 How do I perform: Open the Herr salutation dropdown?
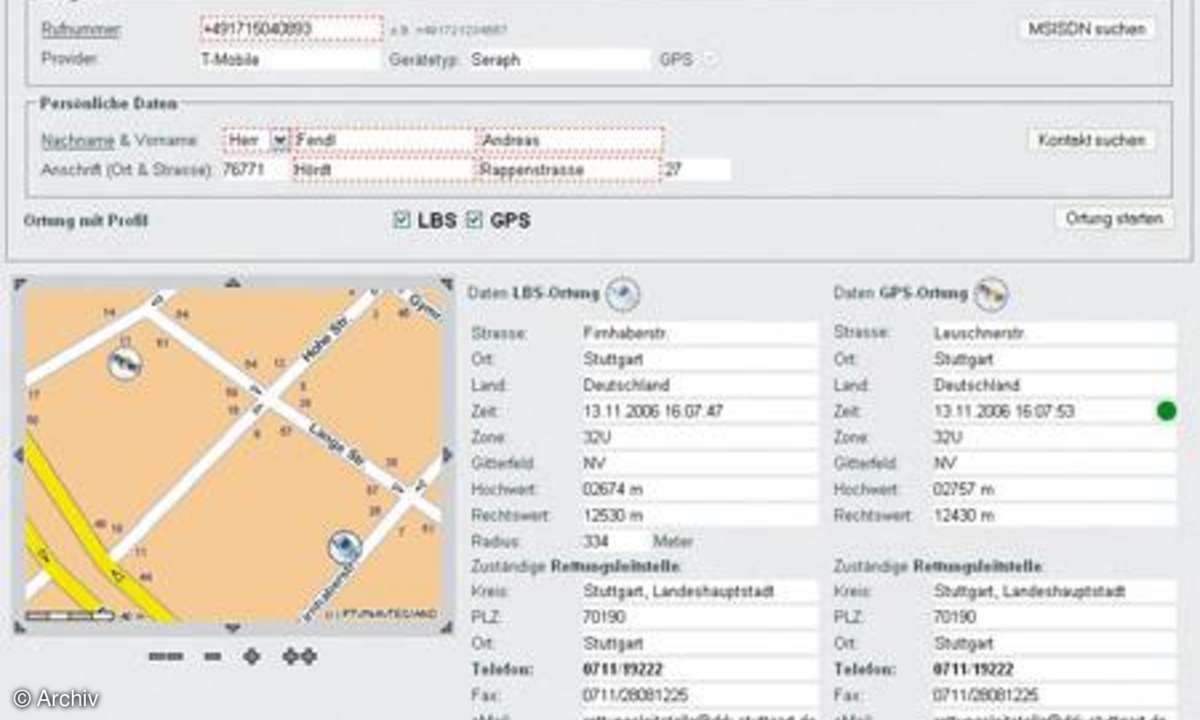pos(280,140)
